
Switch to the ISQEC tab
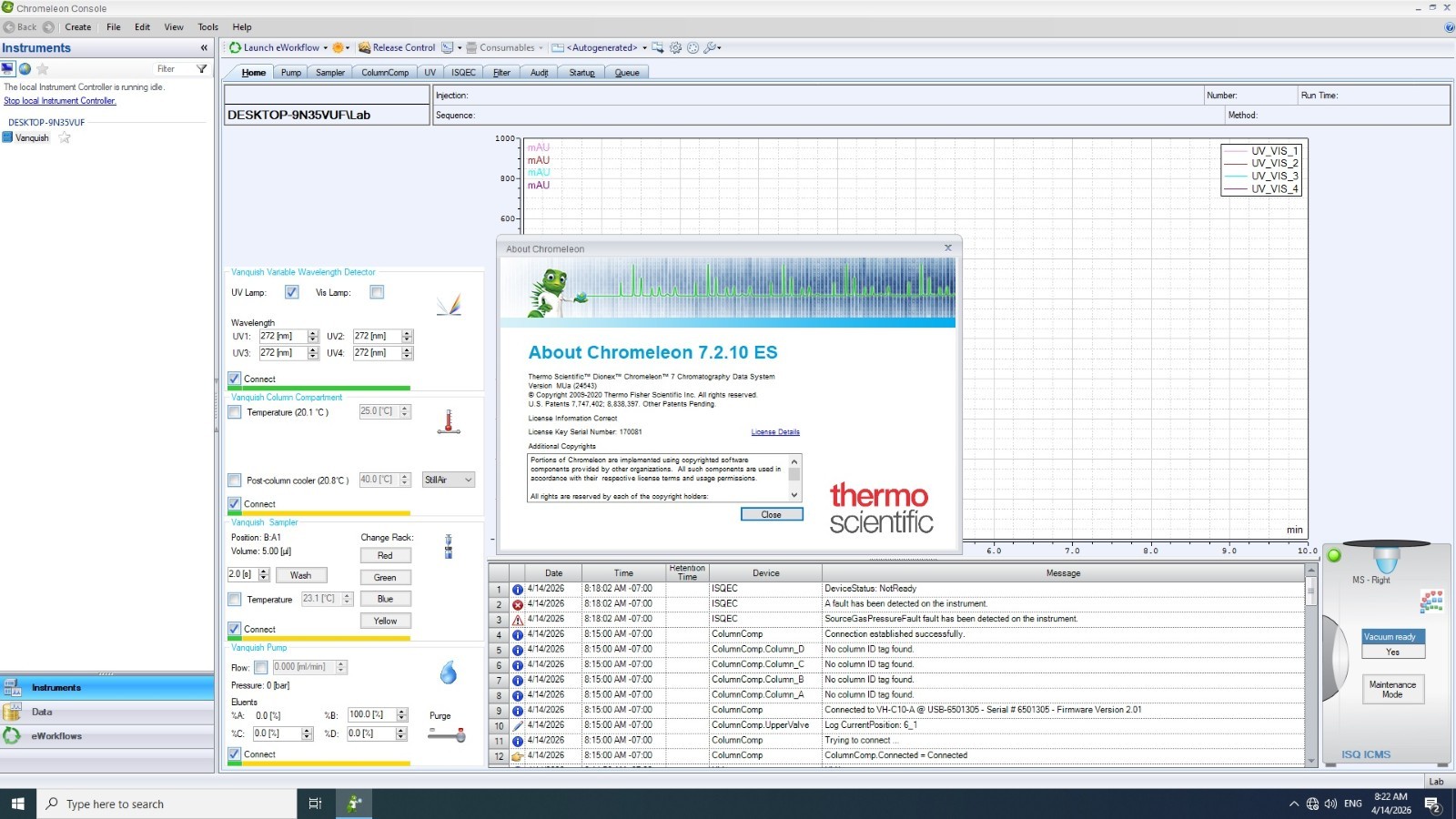(463, 73)
